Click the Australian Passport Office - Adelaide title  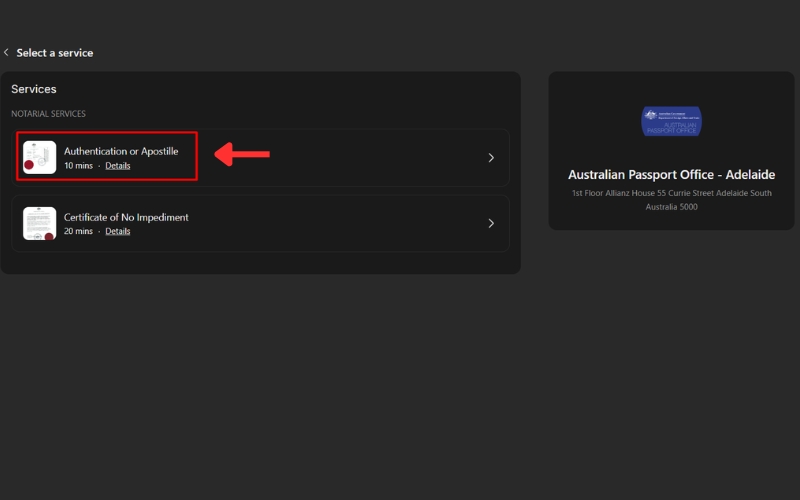pos(671,175)
